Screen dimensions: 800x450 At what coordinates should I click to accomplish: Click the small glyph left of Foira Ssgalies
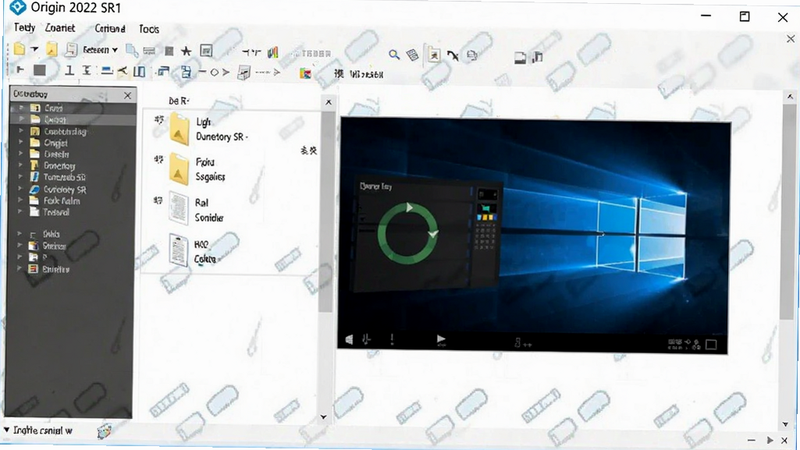pyautogui.click(x=159, y=159)
